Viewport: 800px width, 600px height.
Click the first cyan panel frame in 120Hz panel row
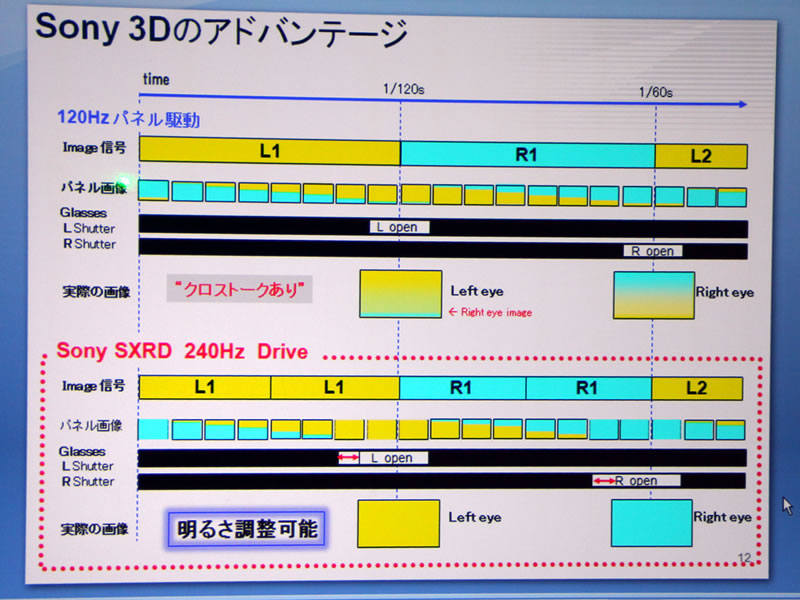[x=154, y=190]
